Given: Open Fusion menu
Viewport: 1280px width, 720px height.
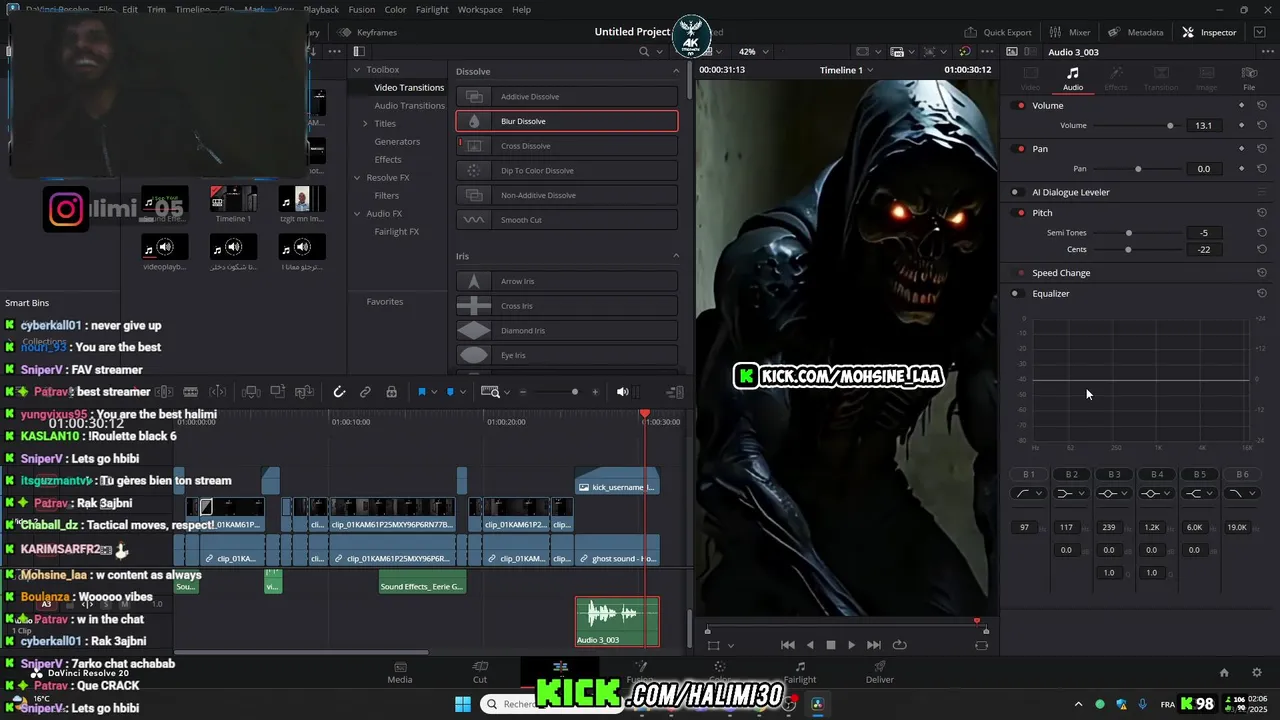Looking at the screenshot, I should 362,9.
